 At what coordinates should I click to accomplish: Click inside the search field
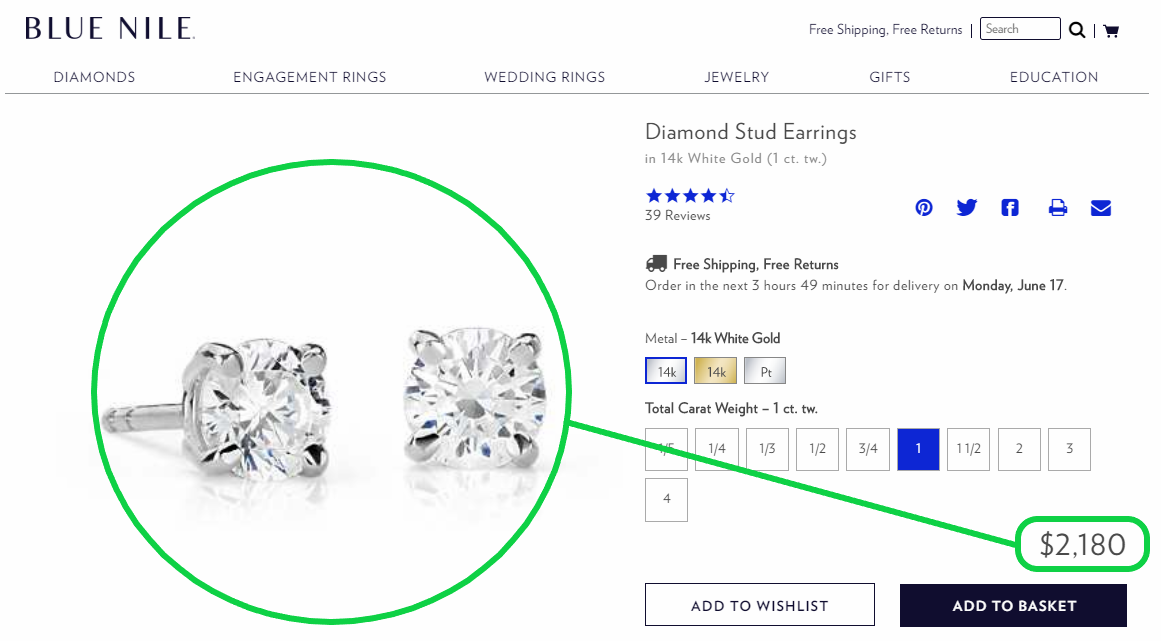[1019, 28]
